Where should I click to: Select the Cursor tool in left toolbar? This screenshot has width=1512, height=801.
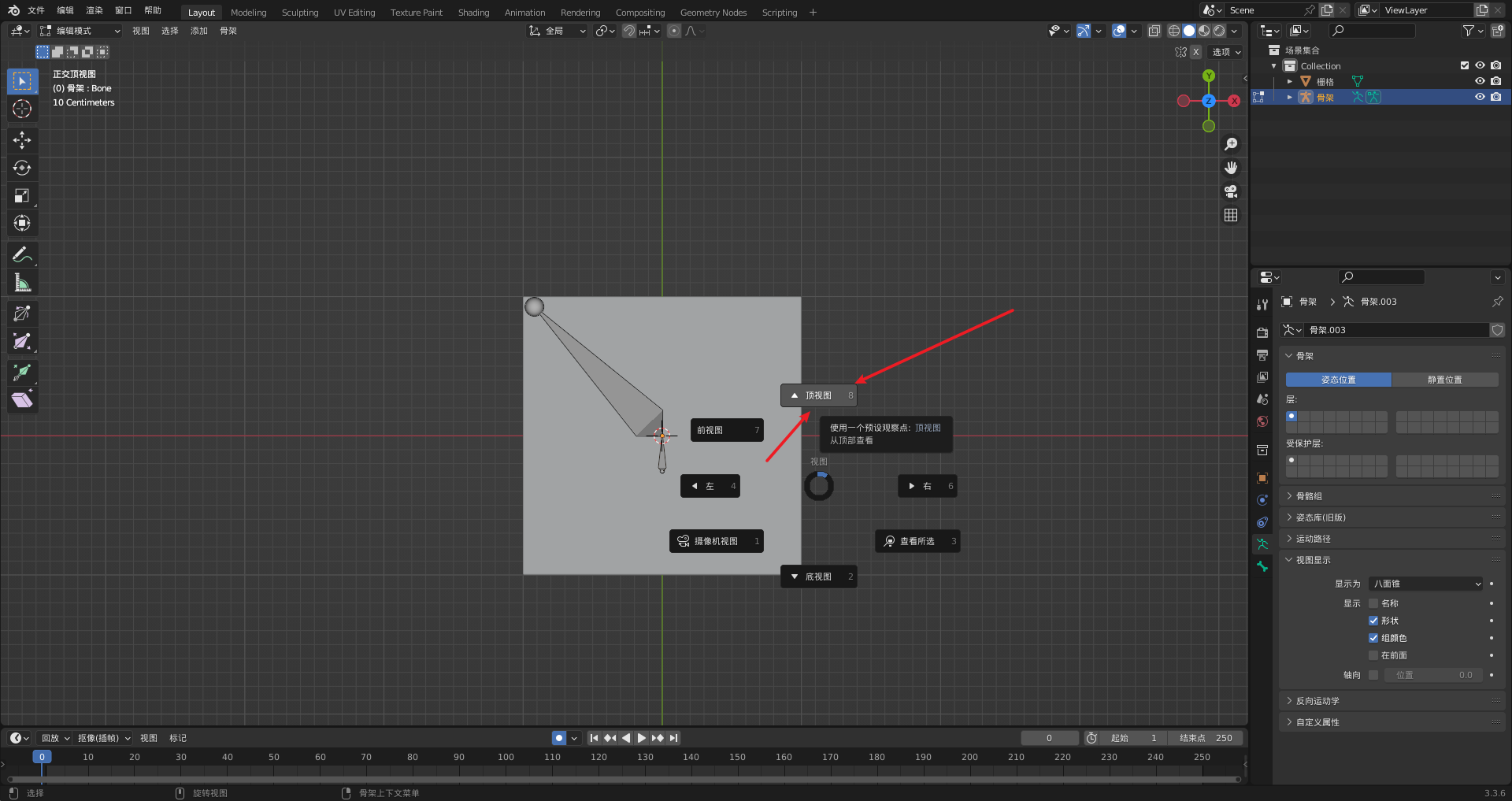(x=22, y=109)
